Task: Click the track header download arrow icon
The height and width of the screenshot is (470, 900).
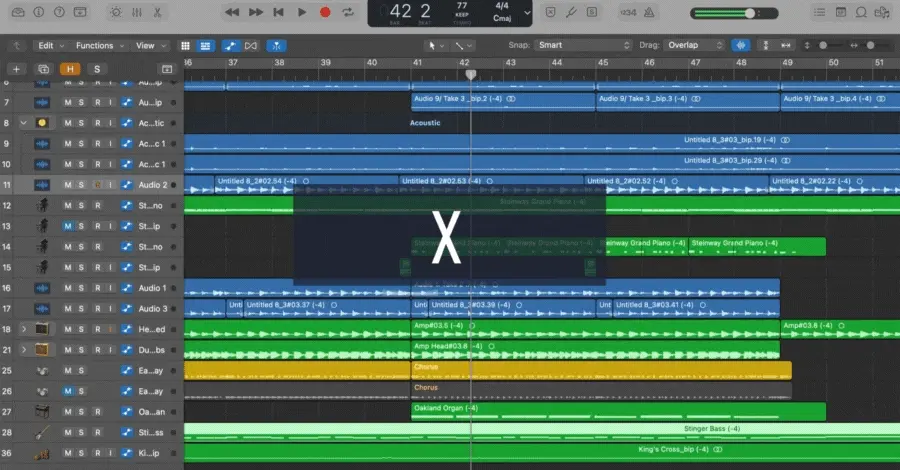Action: 167,69
